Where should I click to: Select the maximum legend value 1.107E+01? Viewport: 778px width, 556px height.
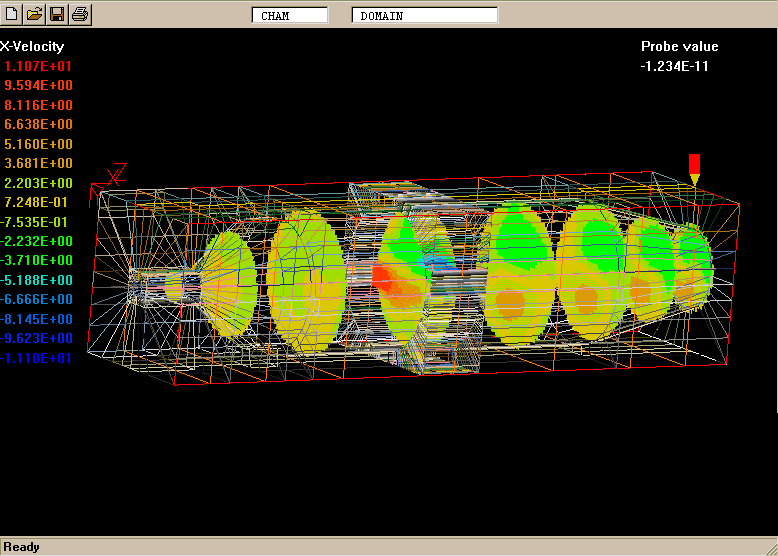coord(38,66)
